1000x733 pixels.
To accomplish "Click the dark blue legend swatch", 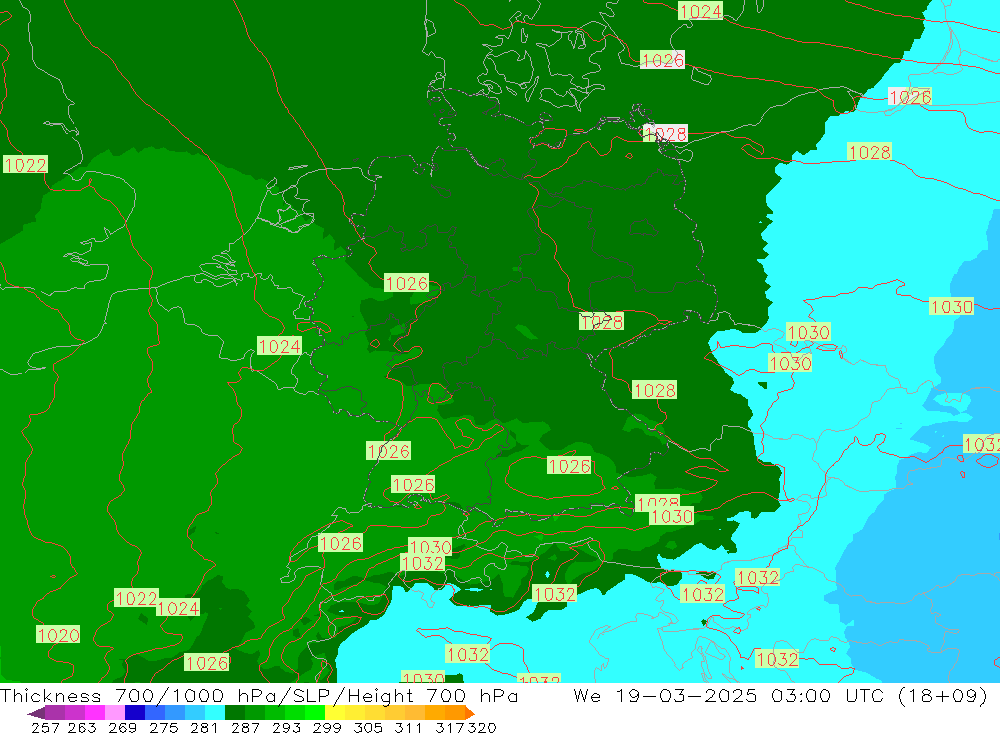I will tap(135, 713).
